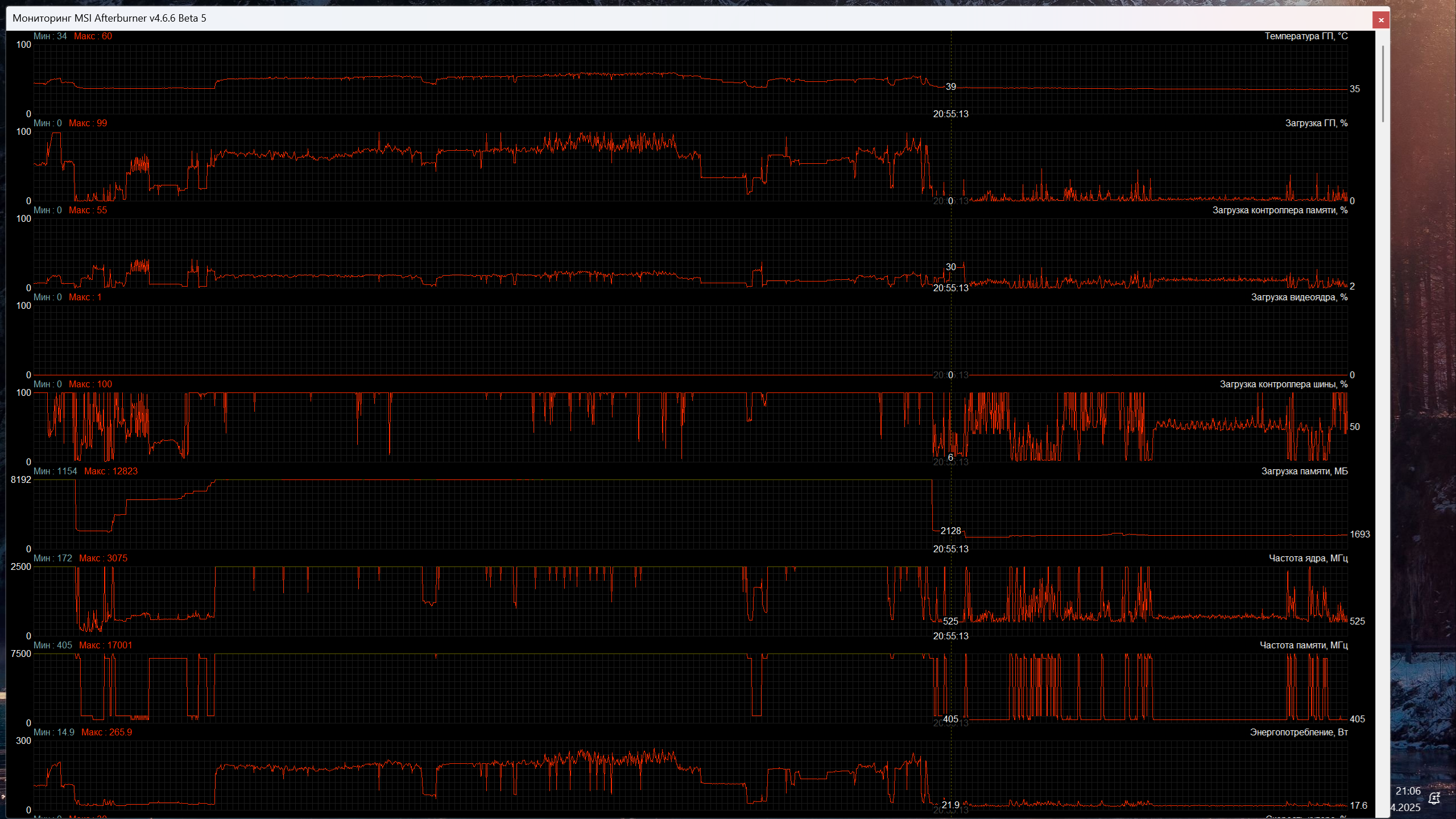Click the 'Макс : 60' temperature maximum value
The height and width of the screenshot is (819, 1456).
93,36
